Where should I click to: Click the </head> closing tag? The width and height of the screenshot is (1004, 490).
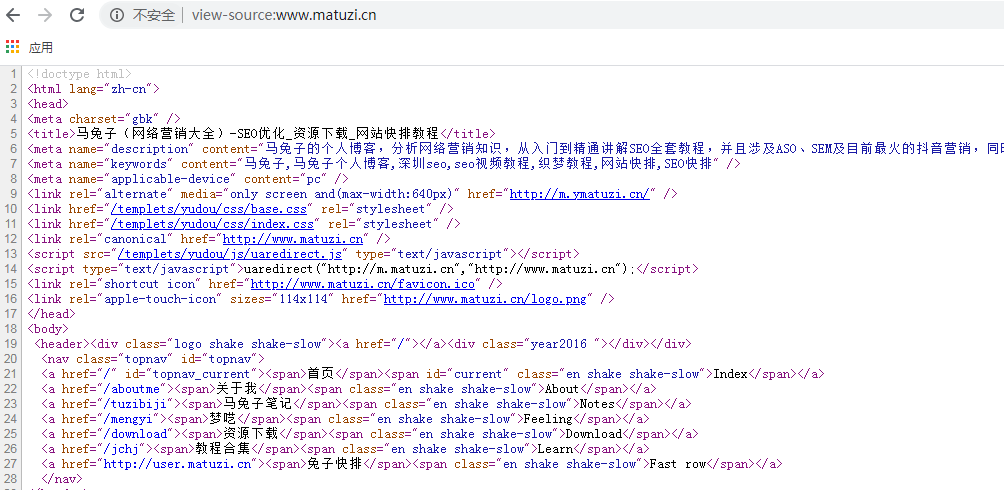(x=51, y=314)
